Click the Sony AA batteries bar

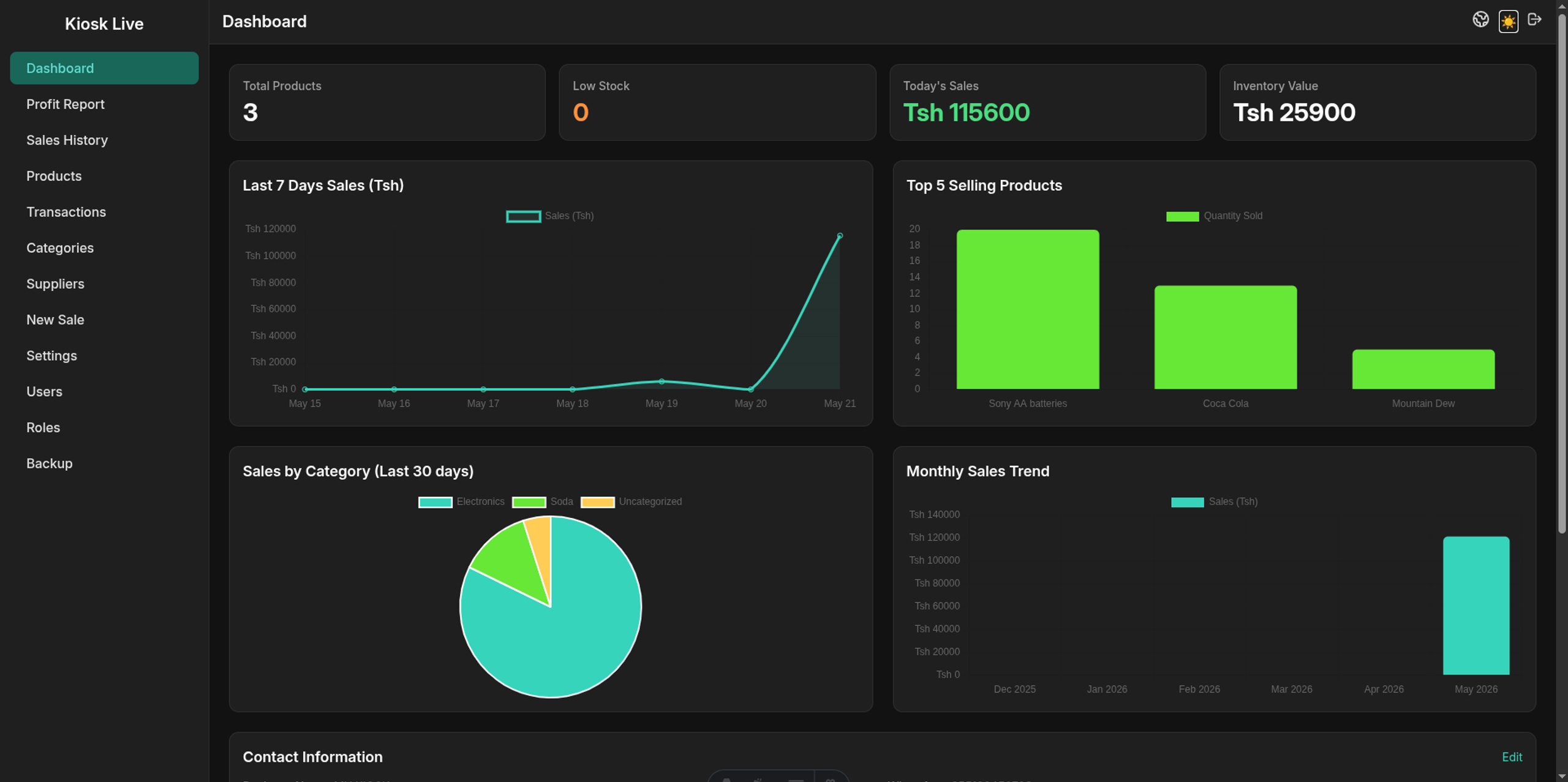pyautogui.click(x=1028, y=309)
